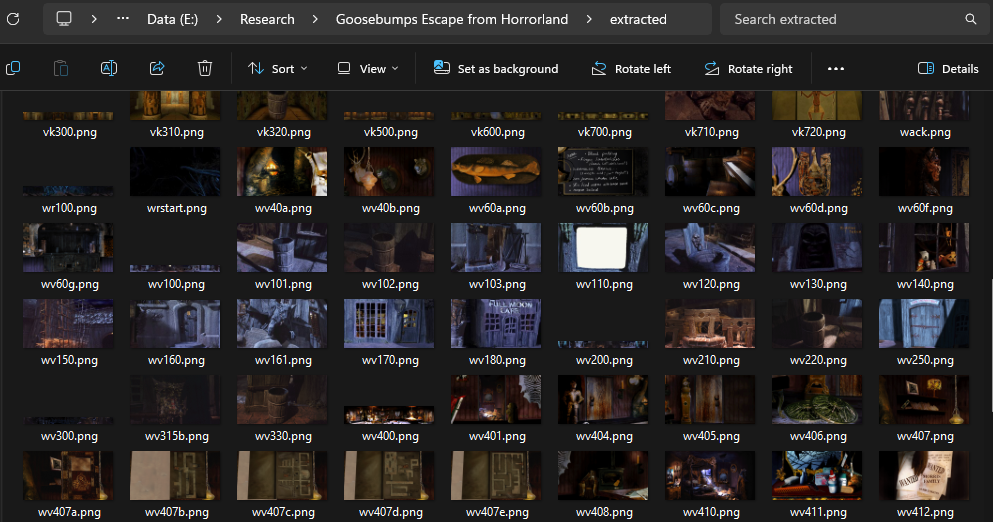993x522 pixels.
Task: Expand the chevron after the monitor icon
Action: tap(94, 19)
